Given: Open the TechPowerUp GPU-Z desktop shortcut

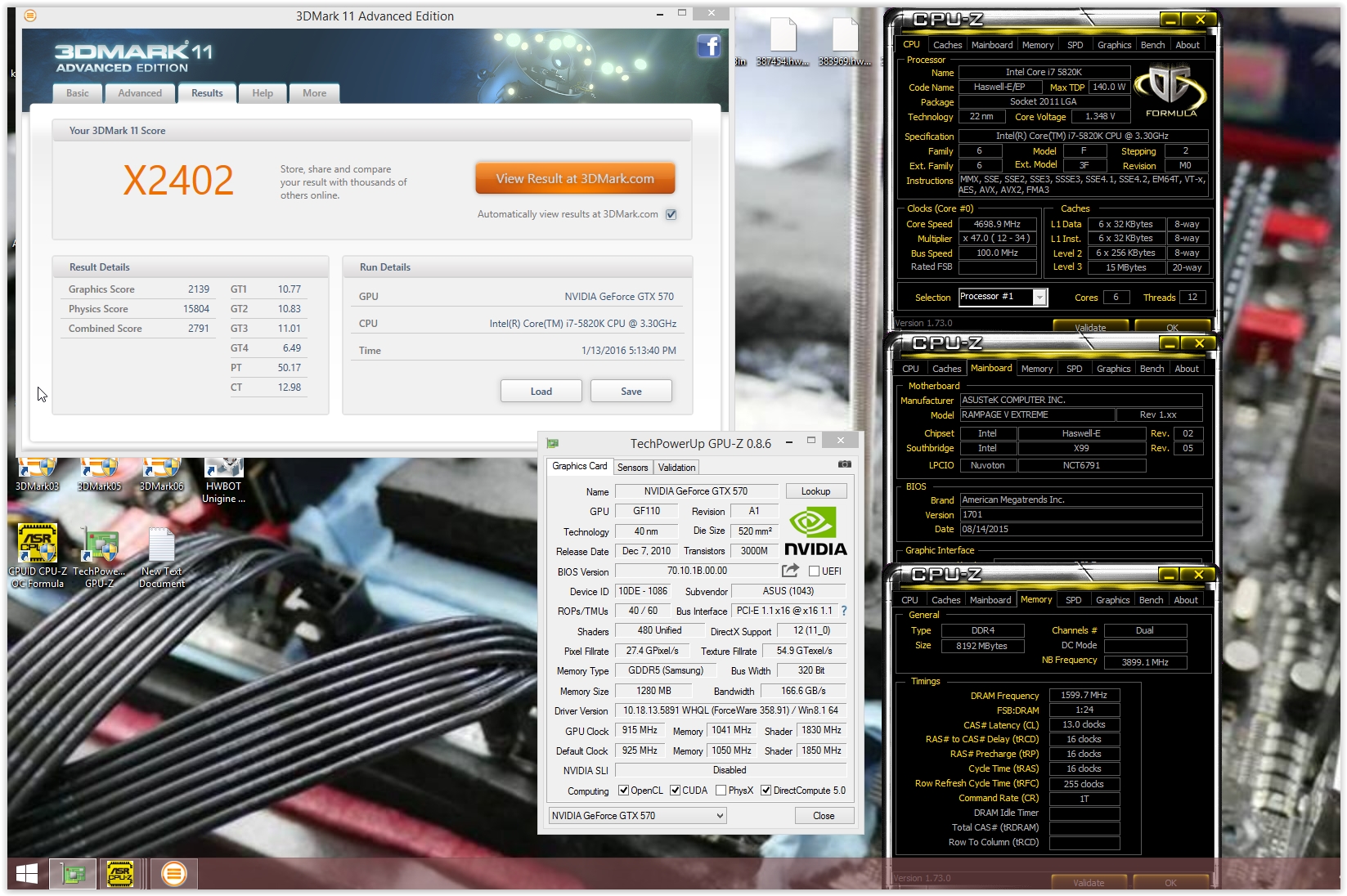Looking at the screenshot, I should click(100, 556).
